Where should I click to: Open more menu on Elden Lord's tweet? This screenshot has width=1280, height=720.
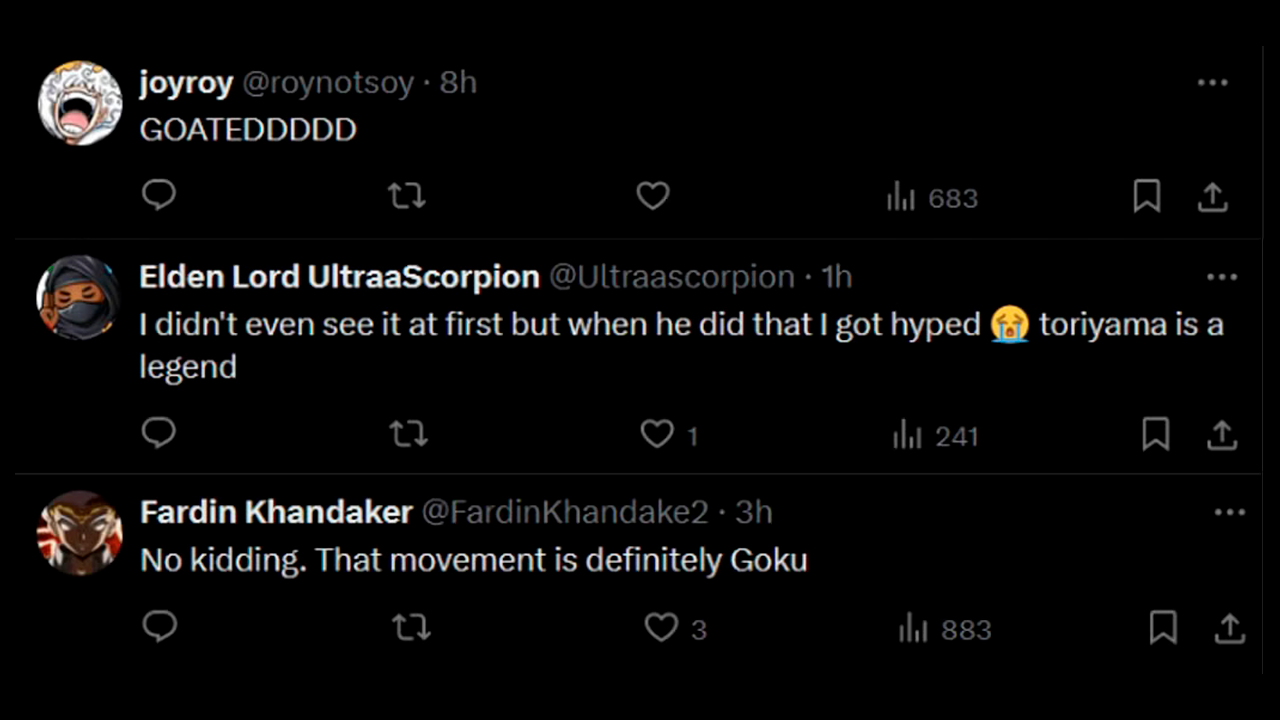click(1222, 277)
